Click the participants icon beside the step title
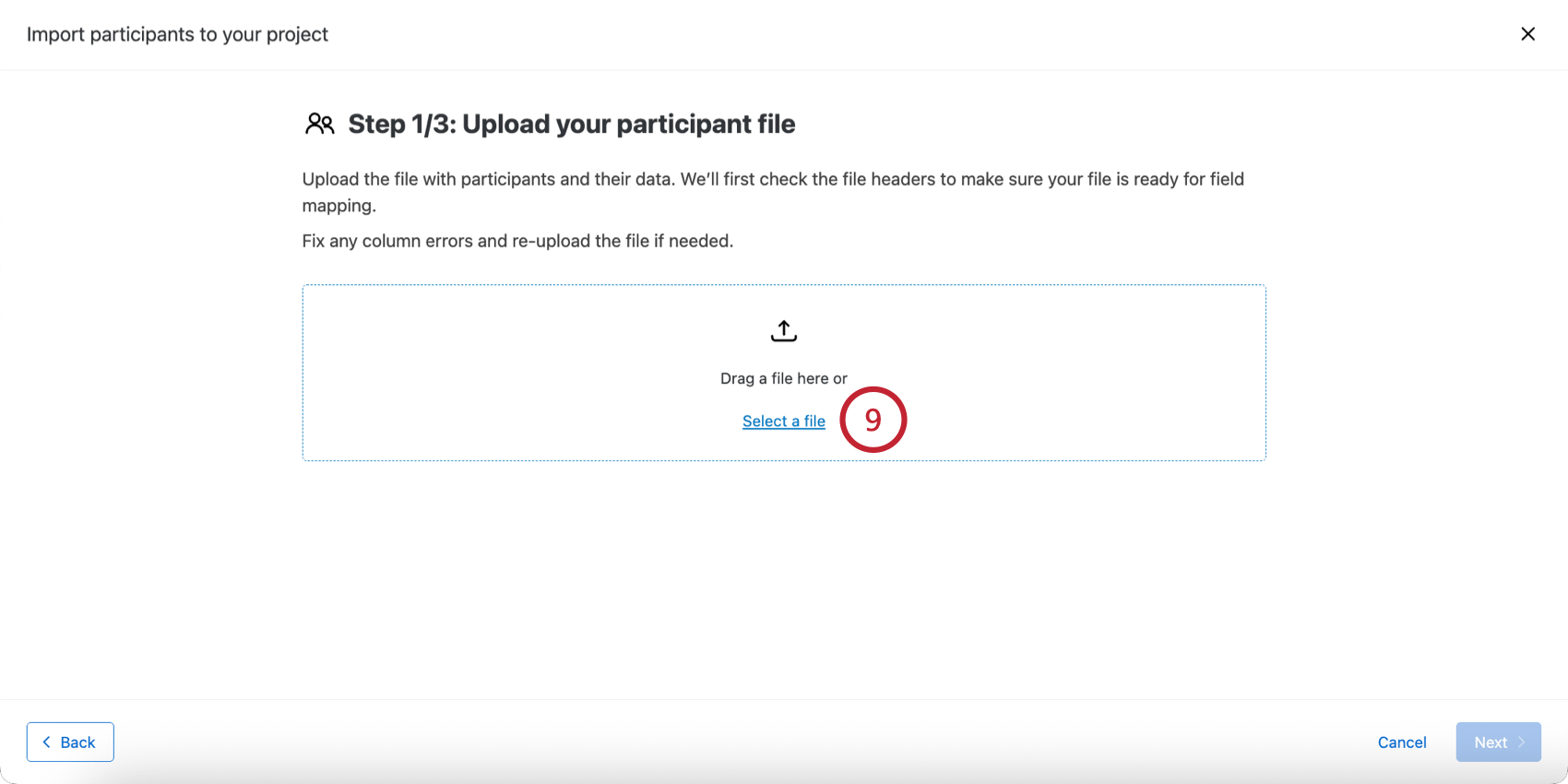Image resolution: width=1568 pixels, height=784 pixels. point(319,123)
